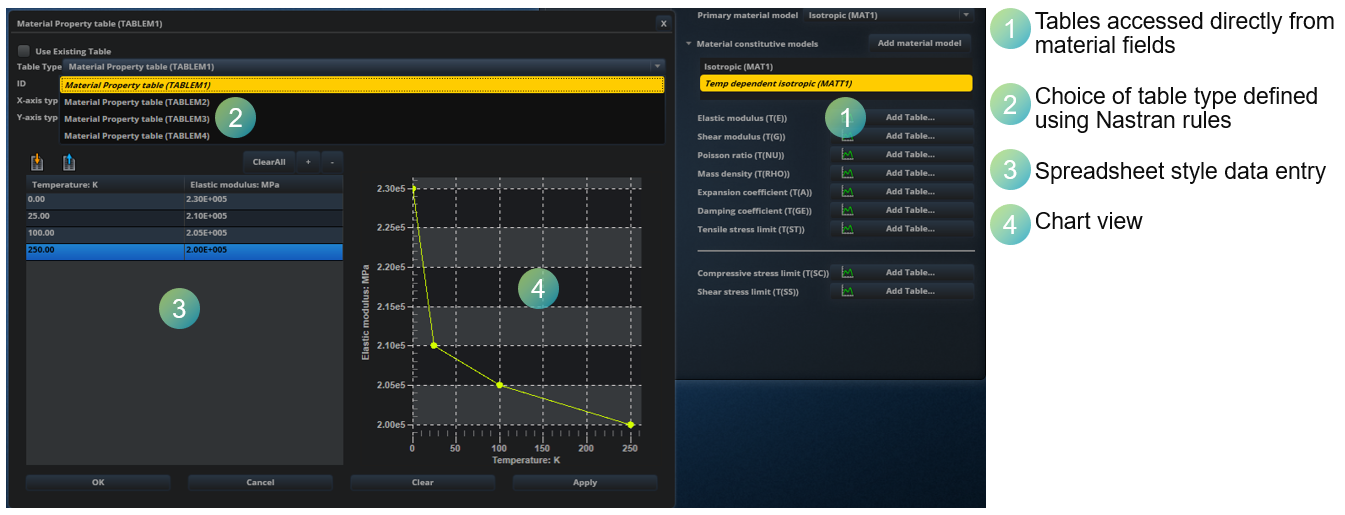Click the Poisson ratio table chart icon

(847, 155)
